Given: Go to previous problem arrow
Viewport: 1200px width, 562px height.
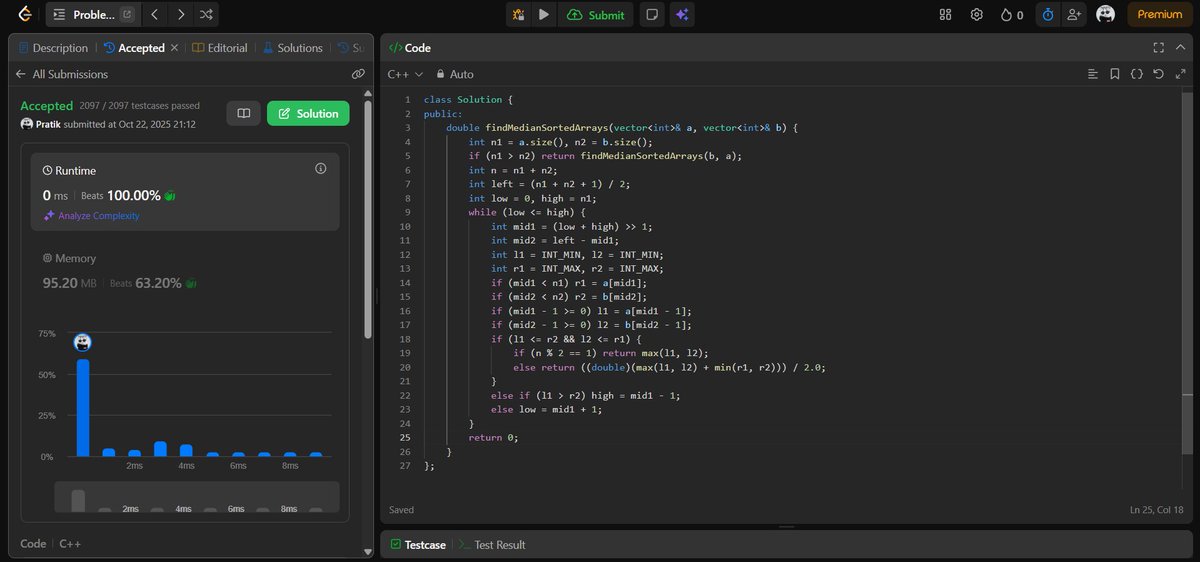Looking at the screenshot, I should tap(154, 14).
